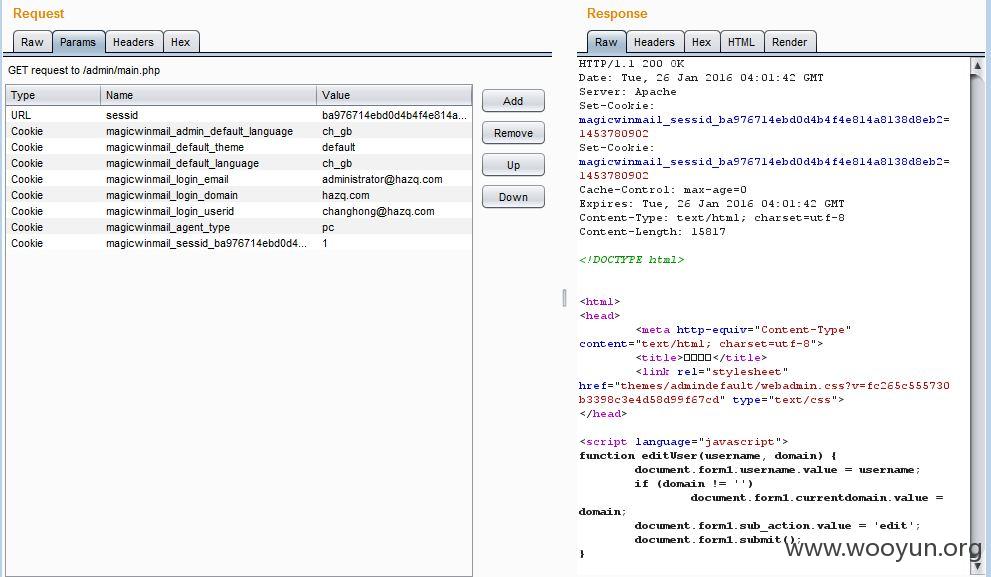Sort by the Type column header
991x577 pixels.
[53, 95]
